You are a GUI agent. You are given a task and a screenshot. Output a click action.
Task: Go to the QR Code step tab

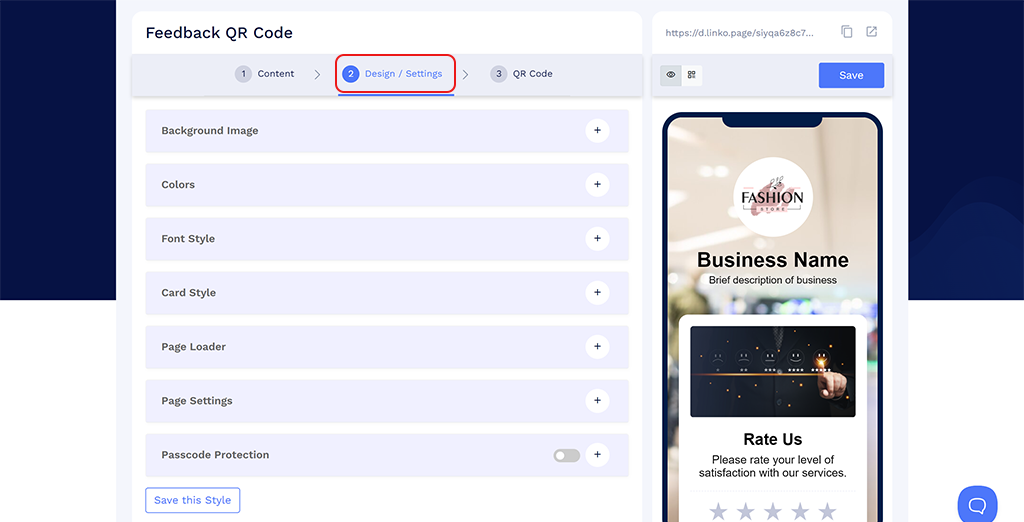point(522,74)
